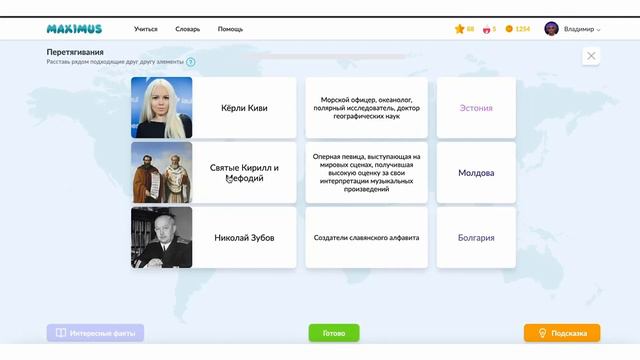Click the red cup counter icon
The height and width of the screenshot is (360, 640).
tap(487, 29)
